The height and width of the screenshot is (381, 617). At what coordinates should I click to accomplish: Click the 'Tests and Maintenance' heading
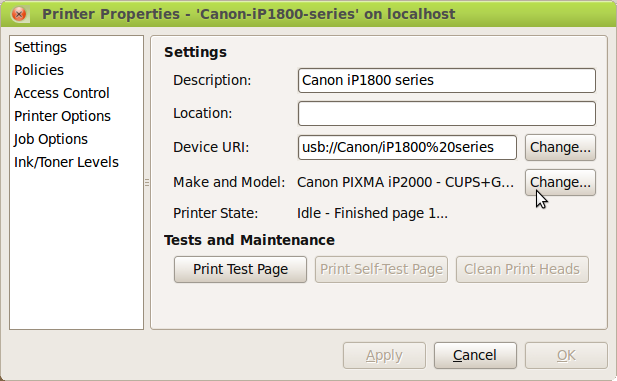pyautogui.click(x=249, y=240)
